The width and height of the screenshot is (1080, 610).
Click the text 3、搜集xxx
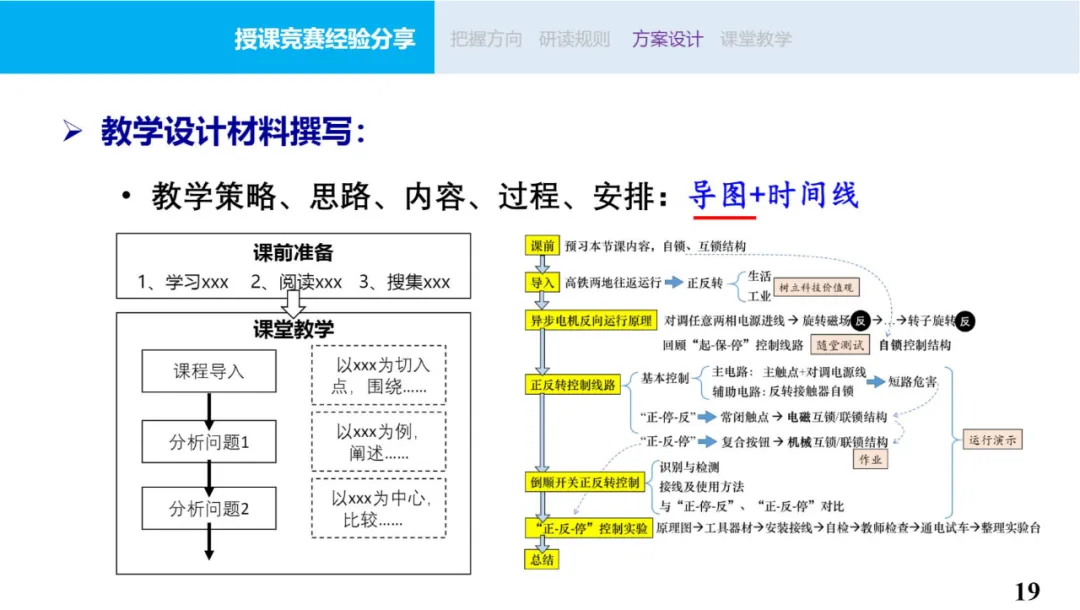[x=404, y=282]
